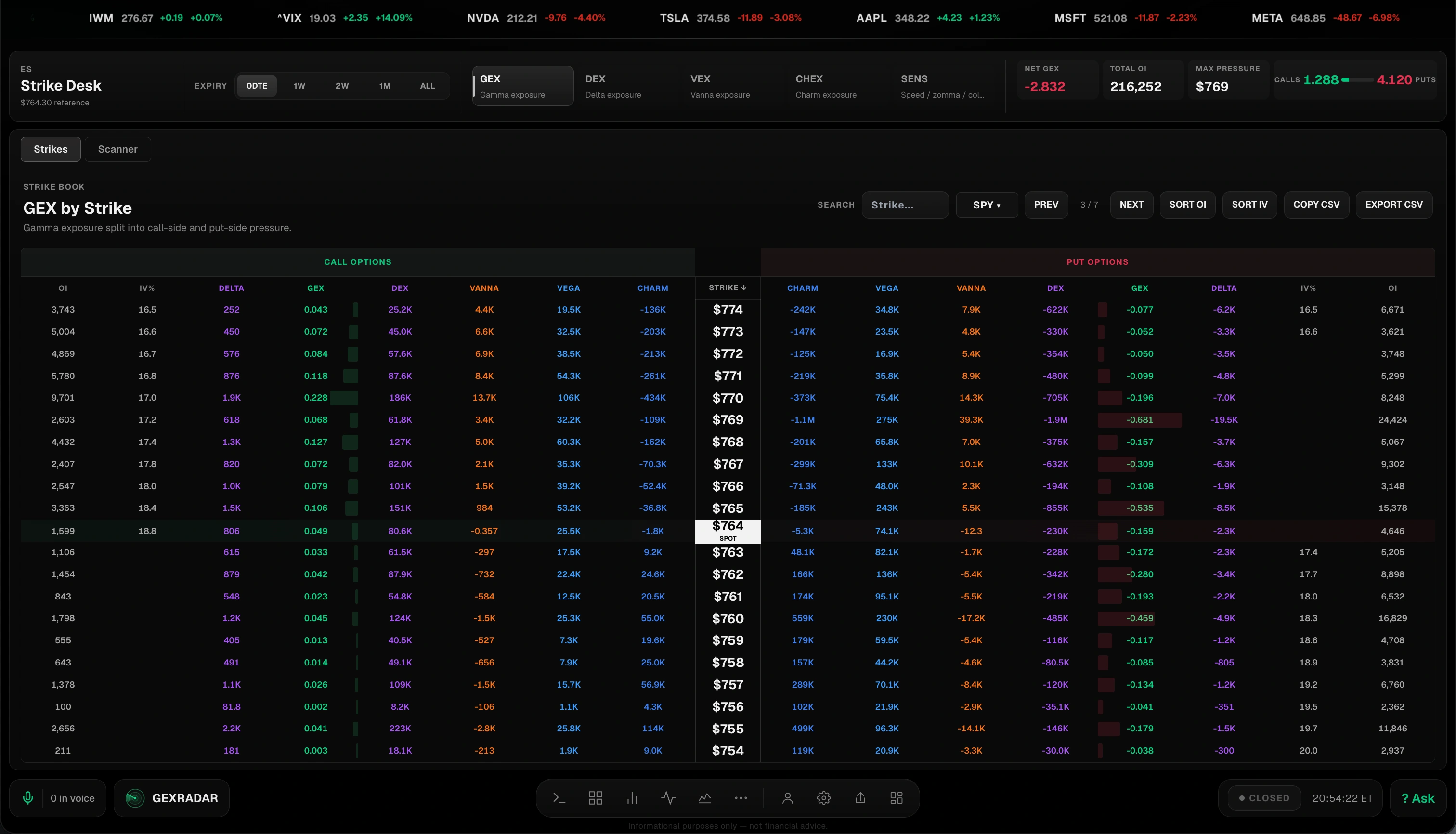The image size is (1456, 834).
Task: Show more options via three-dots icon
Action: point(741,798)
